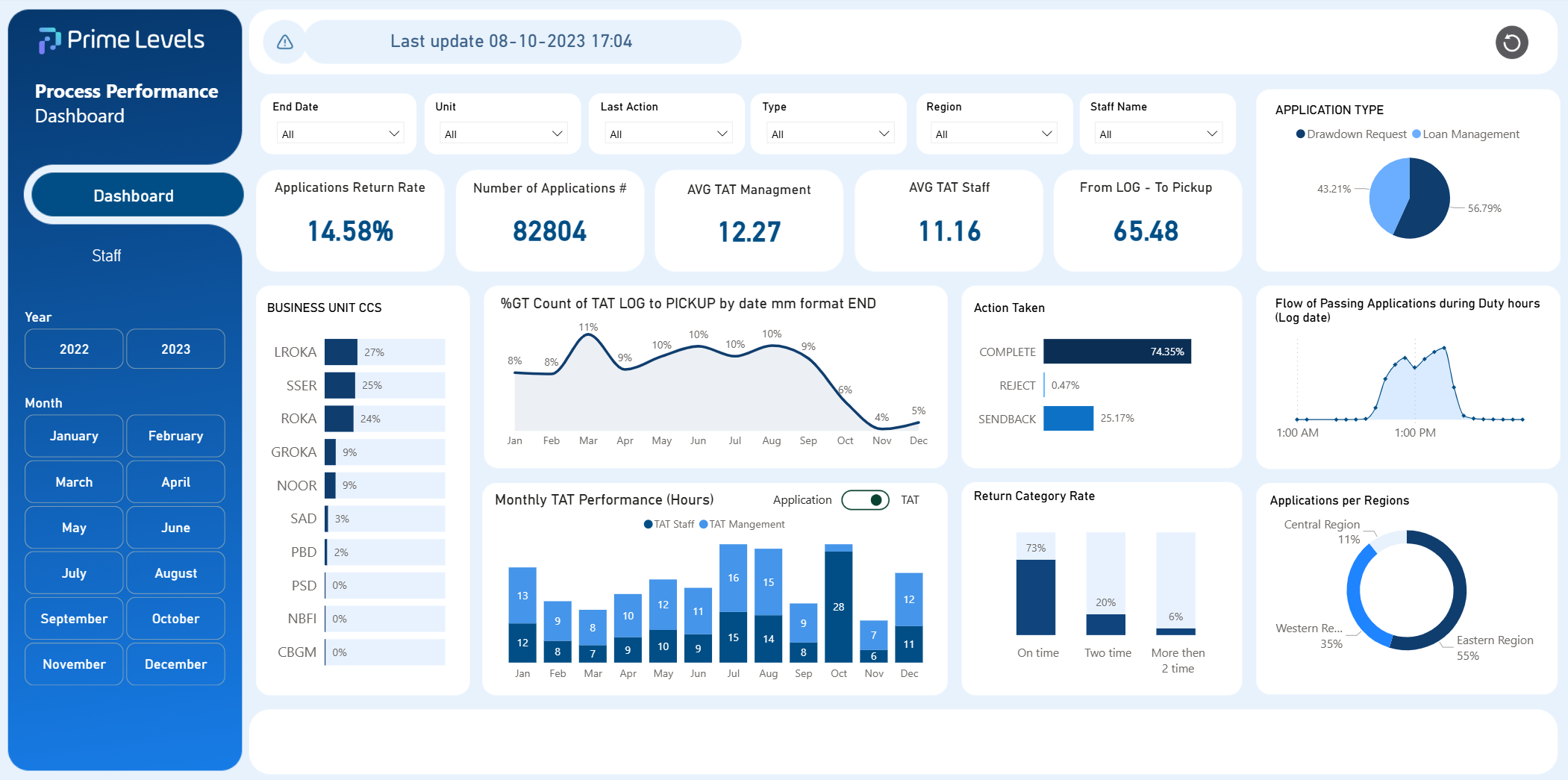Toggle the Application/TAT switch
The image size is (1568, 780).
(865, 500)
